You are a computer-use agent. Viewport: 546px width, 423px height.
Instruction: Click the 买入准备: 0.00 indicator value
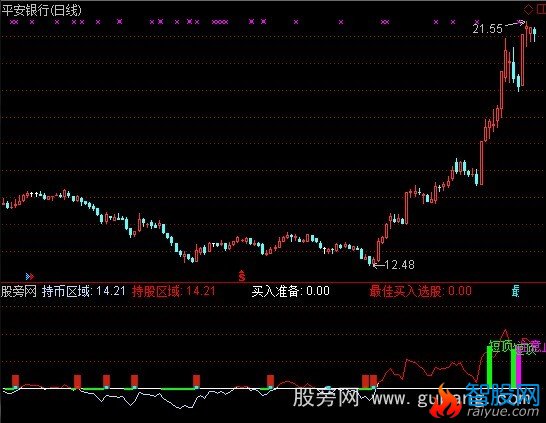pos(291,291)
